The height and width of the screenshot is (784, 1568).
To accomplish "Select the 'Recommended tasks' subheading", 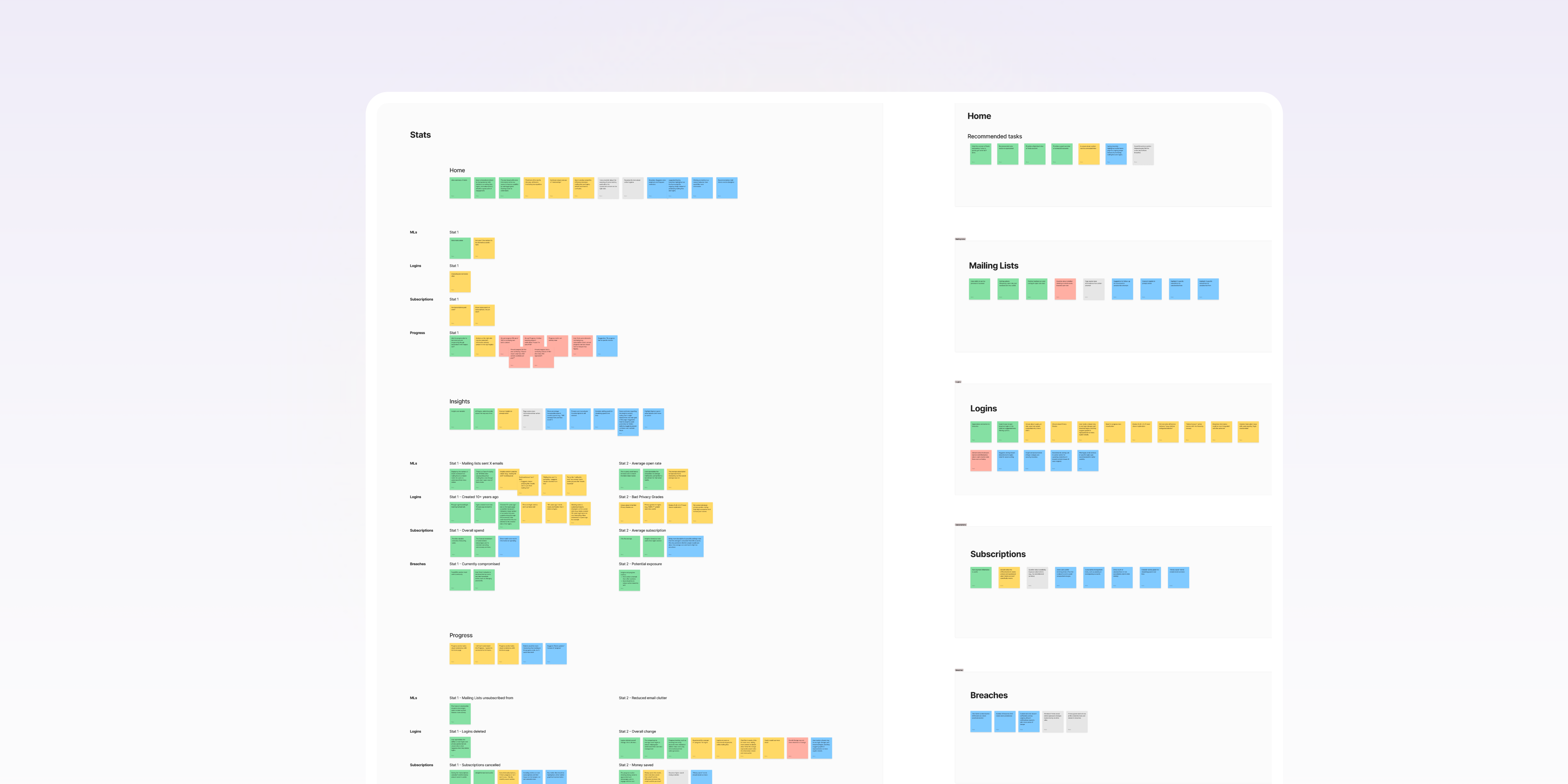I will 995,136.
